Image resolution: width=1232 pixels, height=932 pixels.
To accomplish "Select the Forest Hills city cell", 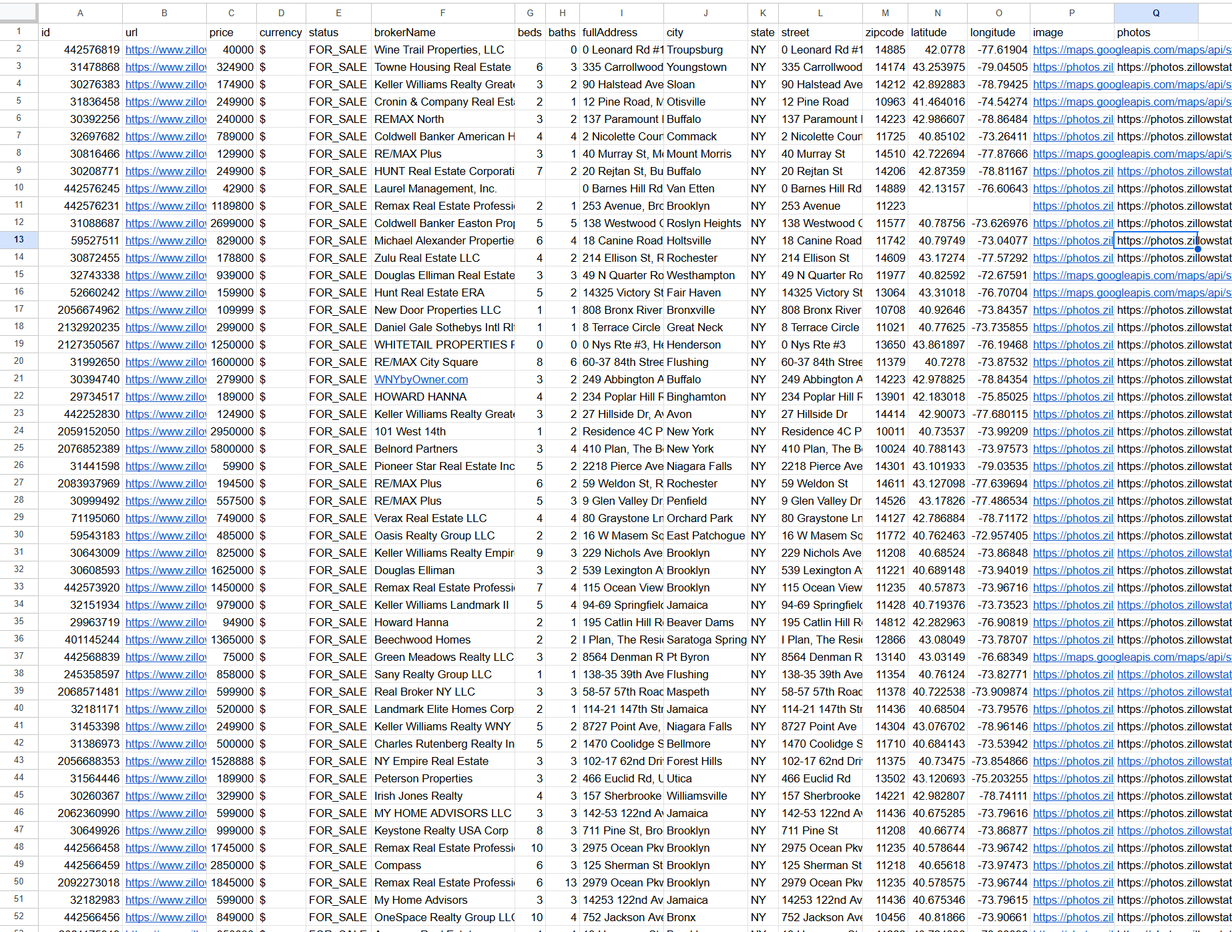I will click(705, 761).
